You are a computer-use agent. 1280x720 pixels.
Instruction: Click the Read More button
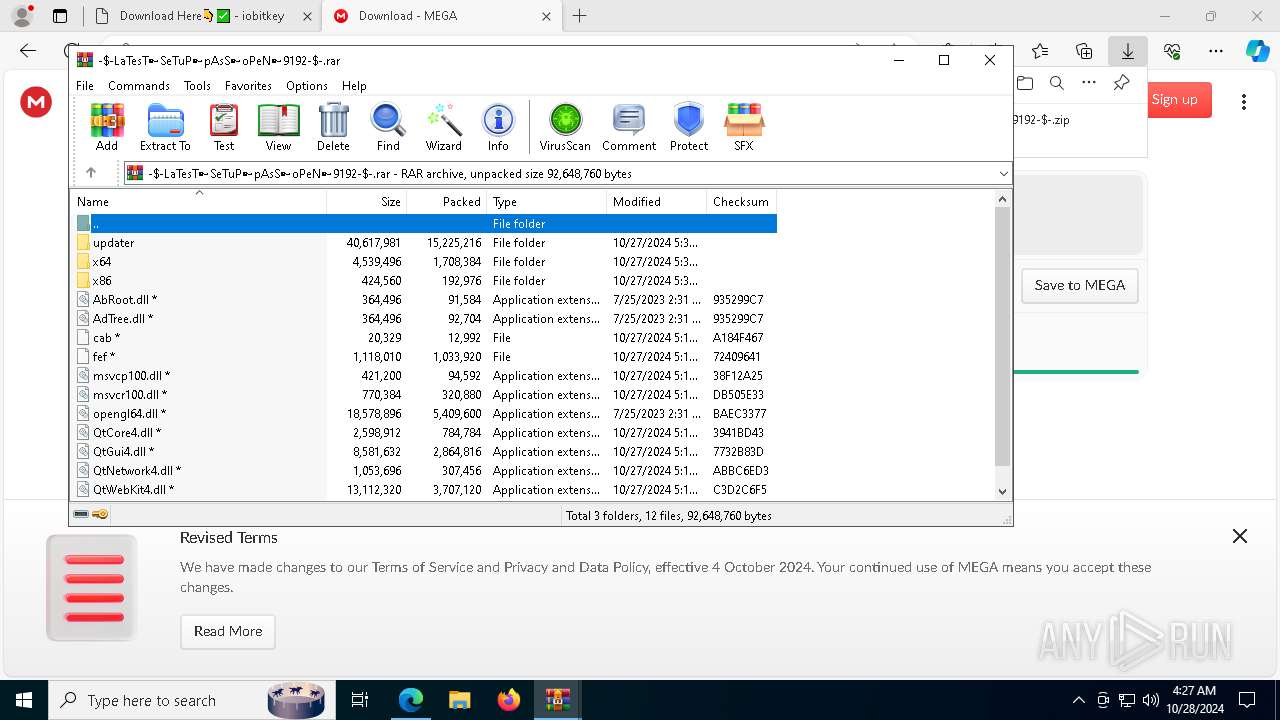click(228, 631)
